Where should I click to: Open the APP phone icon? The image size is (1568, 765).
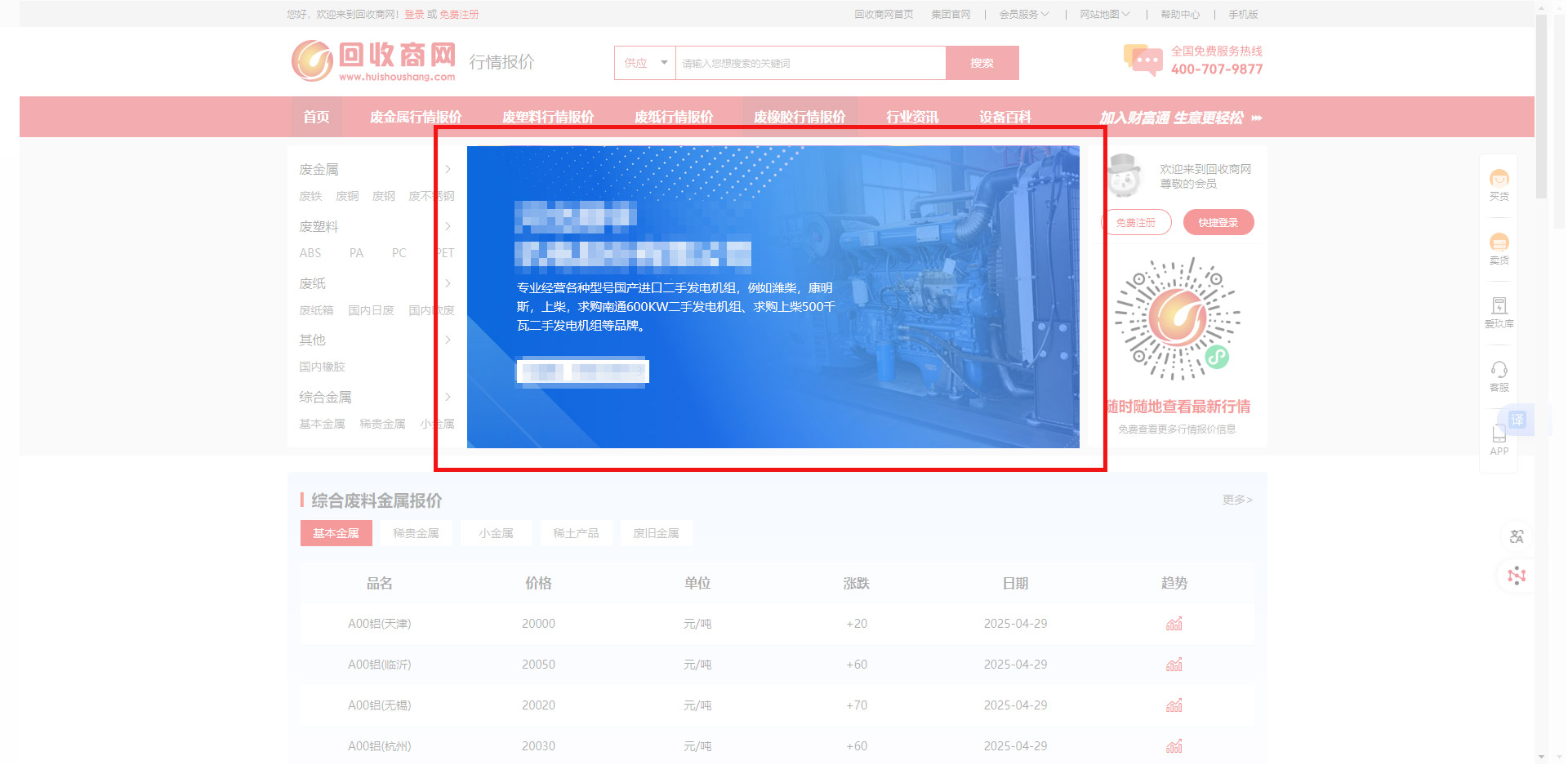pyautogui.click(x=1499, y=440)
